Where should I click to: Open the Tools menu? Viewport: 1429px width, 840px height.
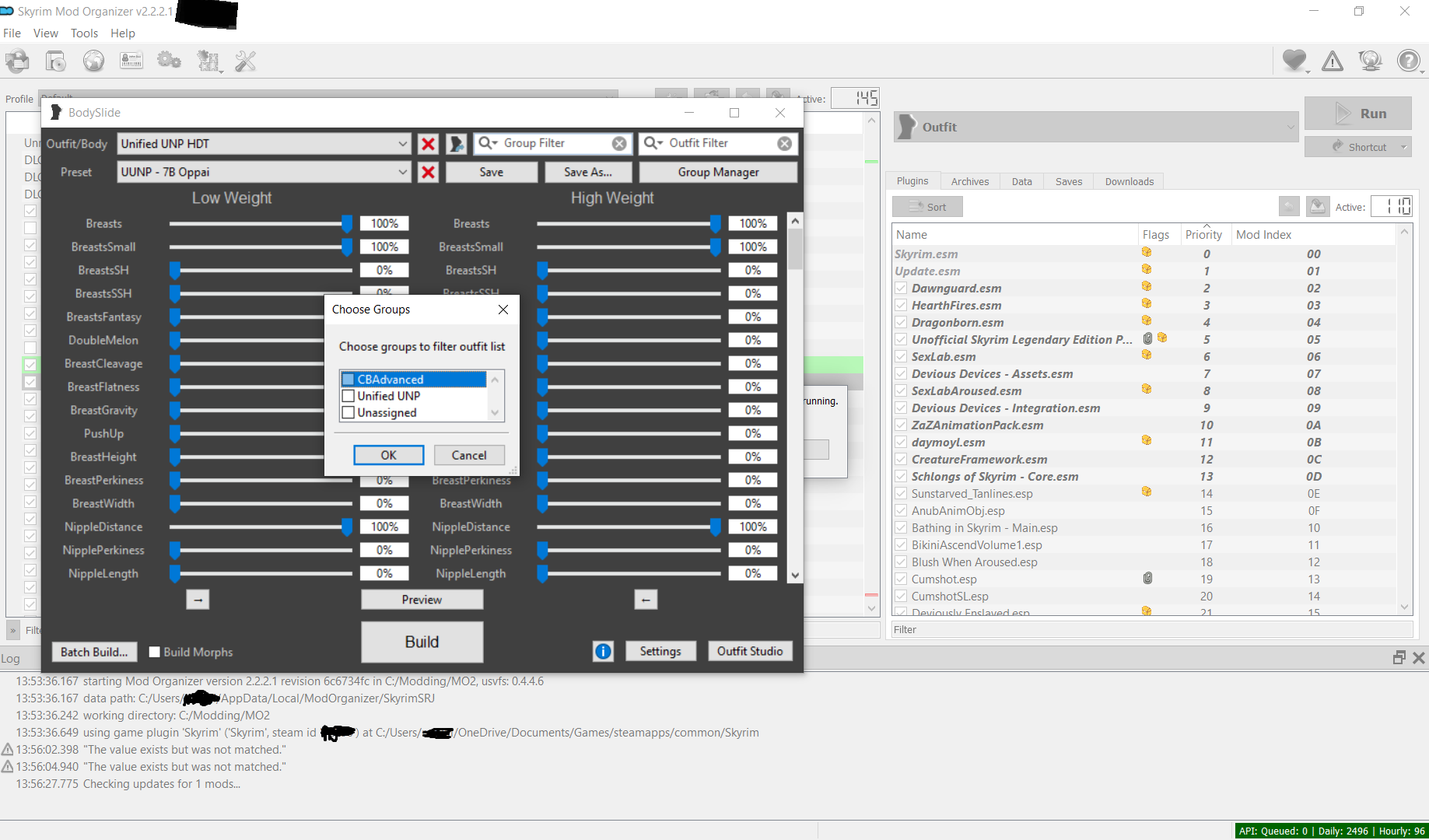[x=84, y=33]
